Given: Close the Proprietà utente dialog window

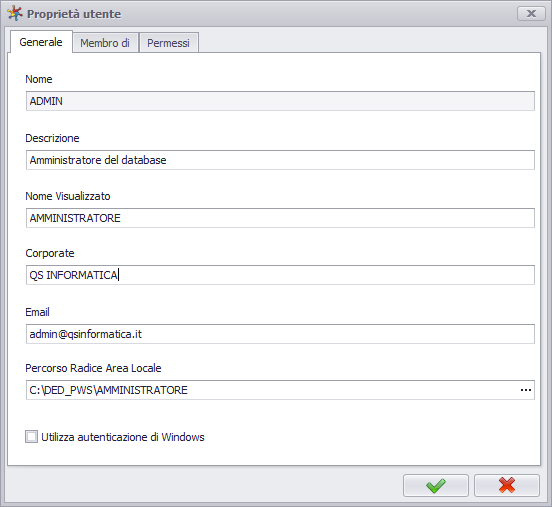Looking at the screenshot, I should pyautogui.click(x=531, y=14).
